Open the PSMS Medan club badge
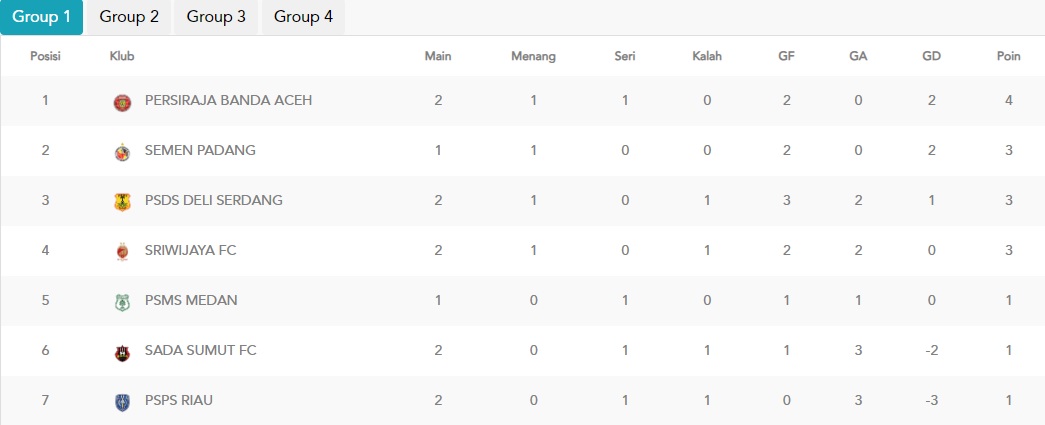 click(122, 302)
